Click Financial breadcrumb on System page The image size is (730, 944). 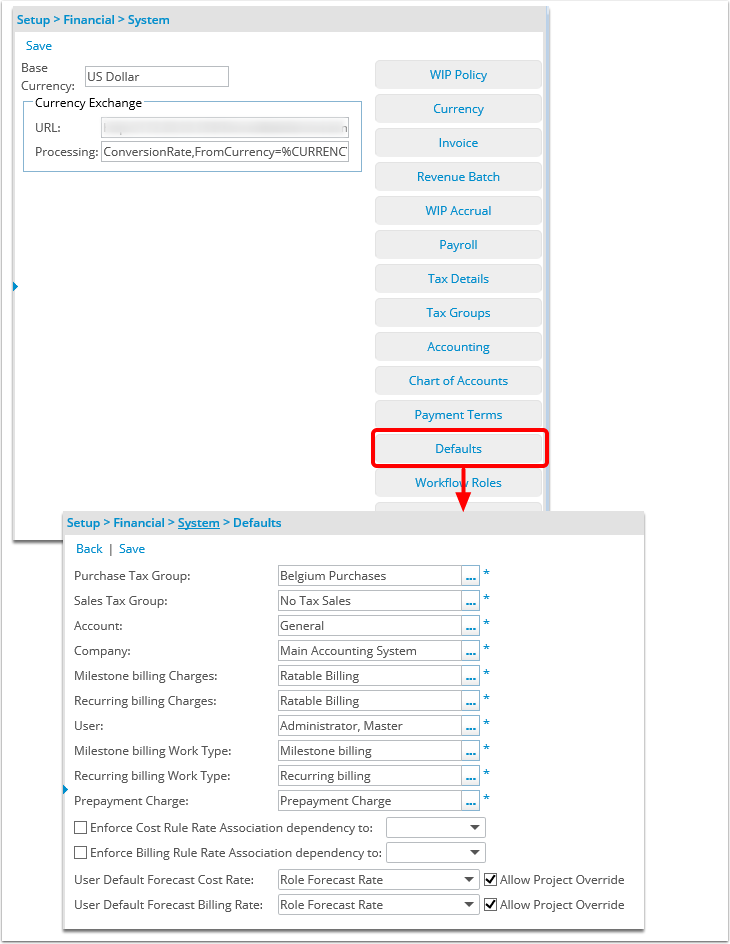[89, 20]
